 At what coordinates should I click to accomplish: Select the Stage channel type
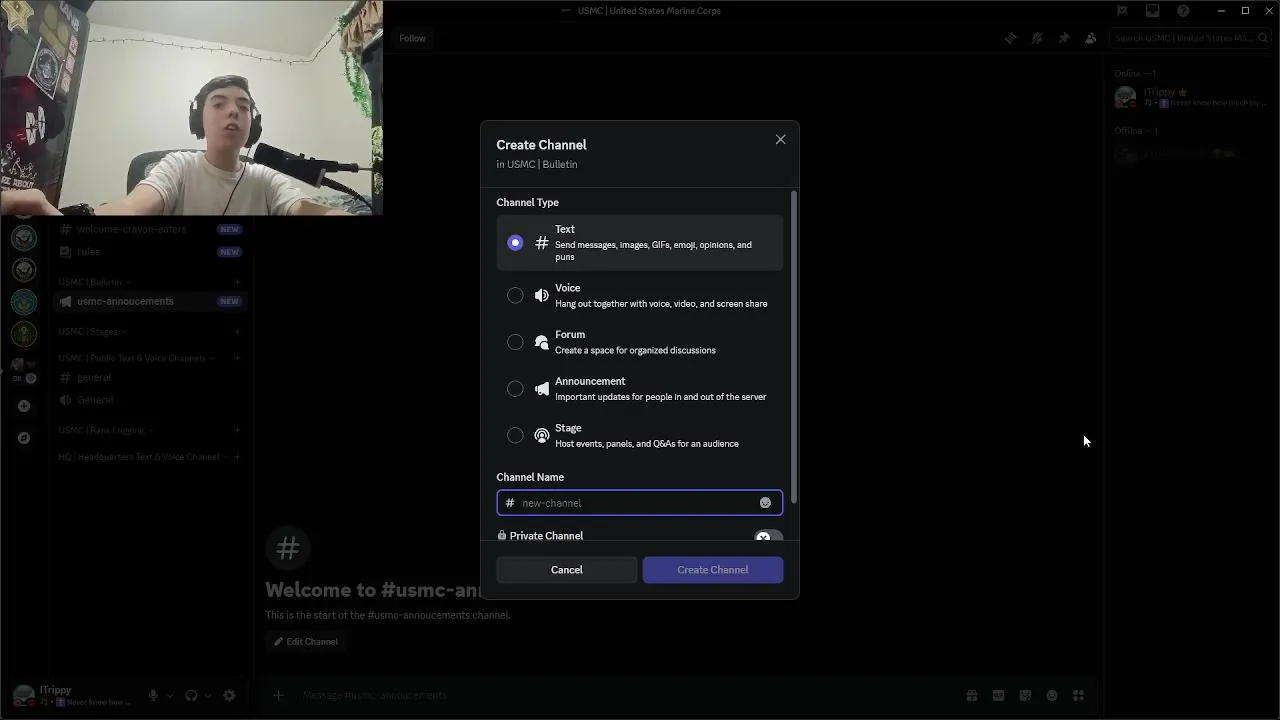(x=639, y=435)
